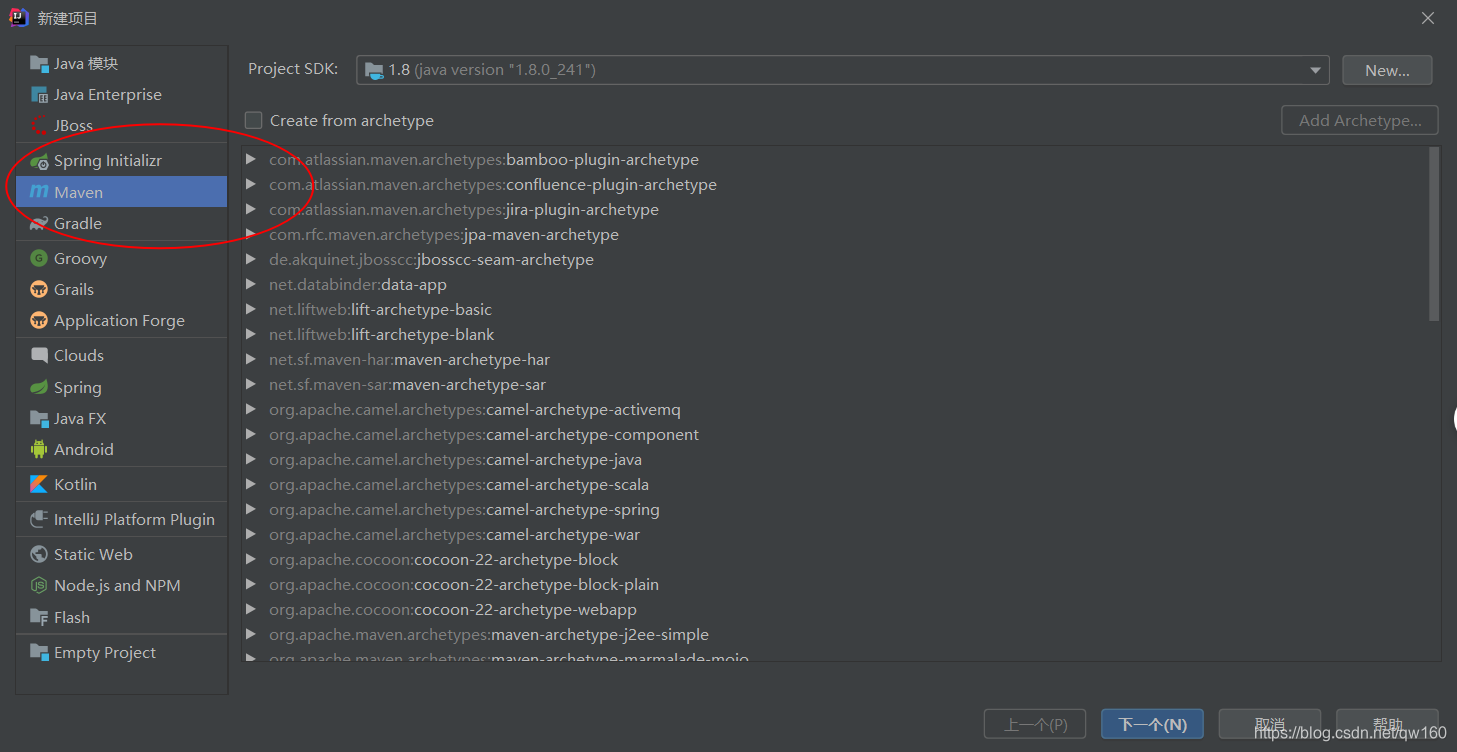Viewport: 1457px width, 752px height.
Task: Select the JBoss icon
Action: coord(39,126)
